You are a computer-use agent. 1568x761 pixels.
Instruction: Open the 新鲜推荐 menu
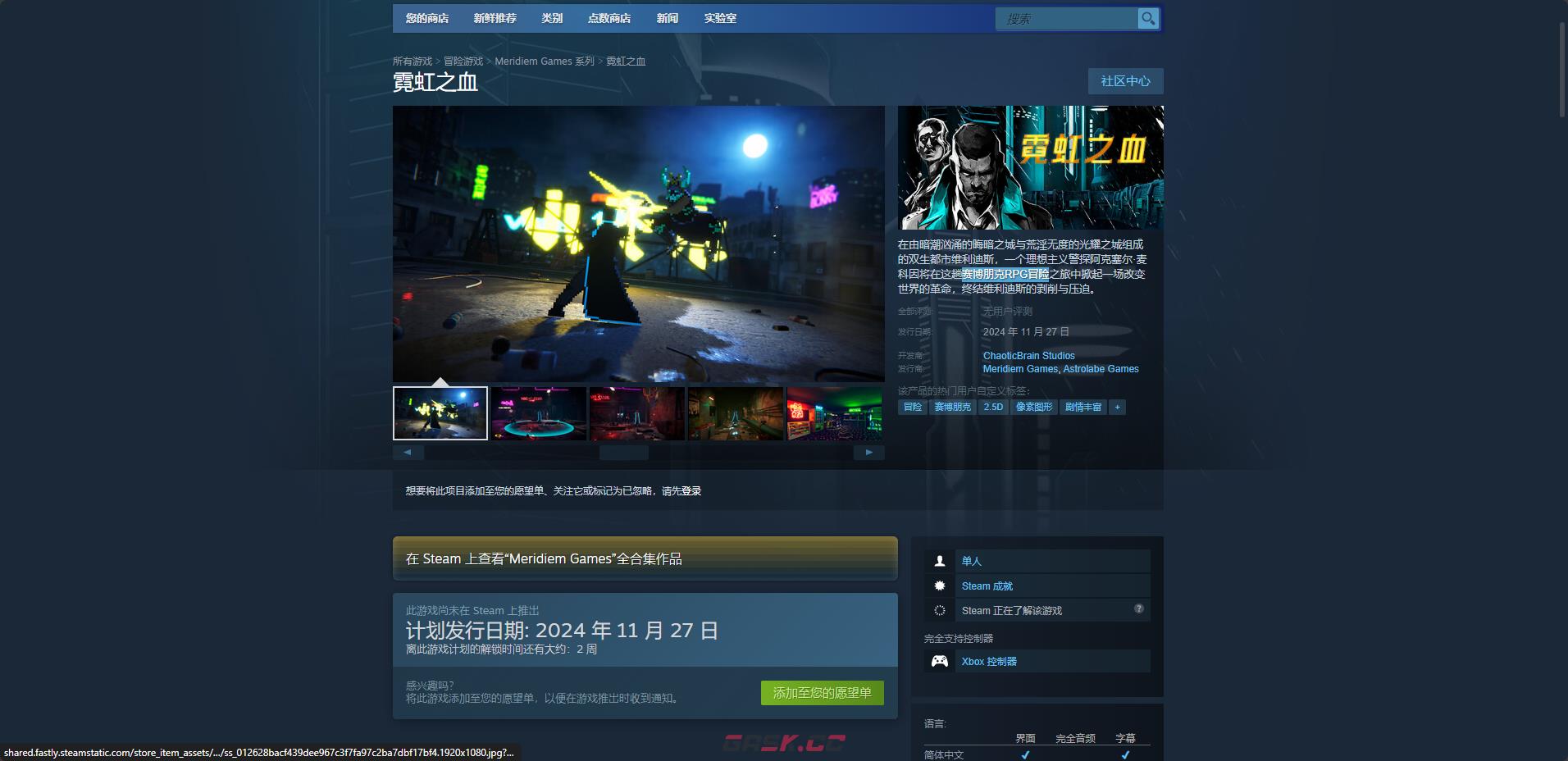point(495,18)
